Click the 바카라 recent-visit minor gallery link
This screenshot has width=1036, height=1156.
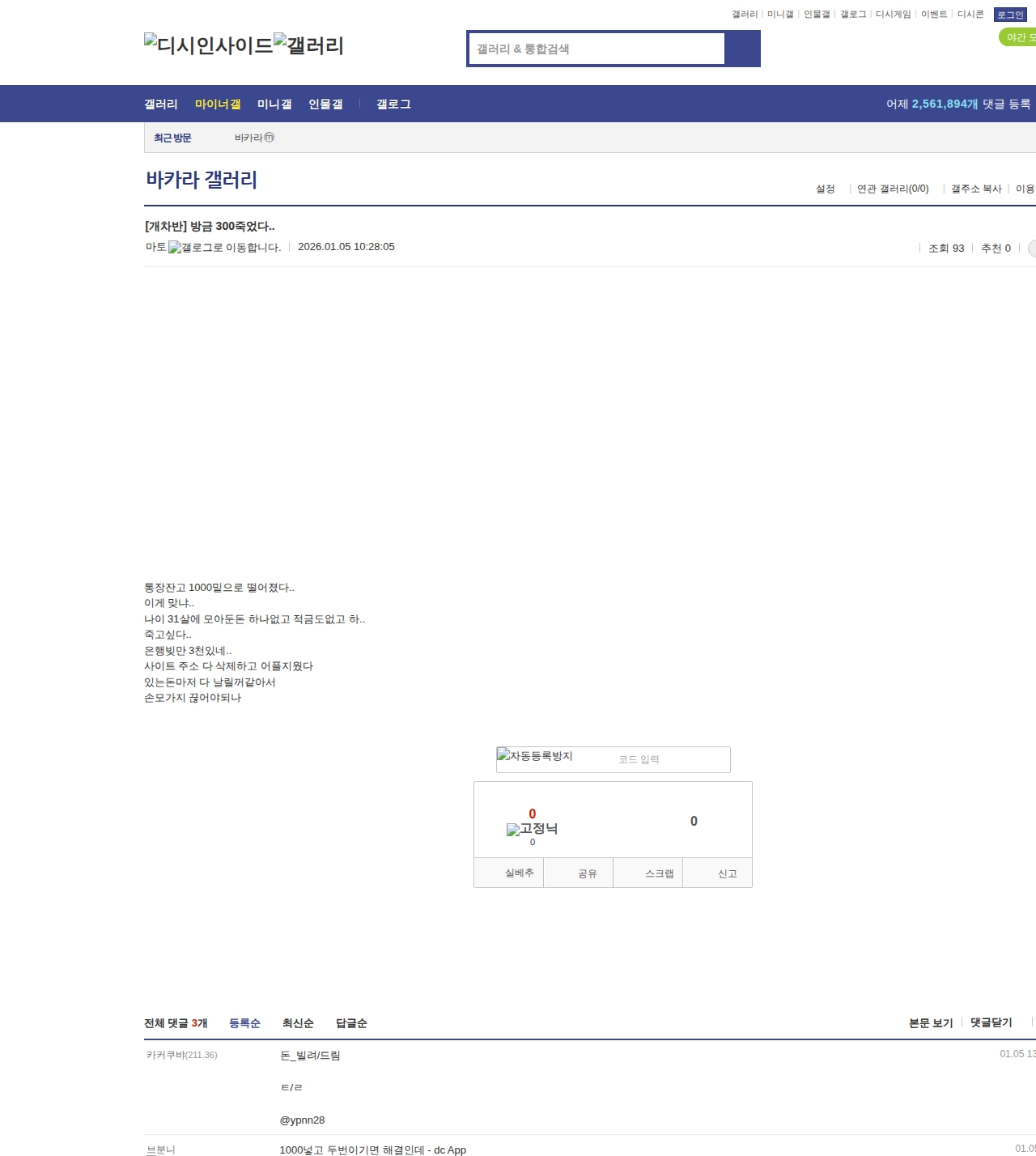[x=253, y=138]
